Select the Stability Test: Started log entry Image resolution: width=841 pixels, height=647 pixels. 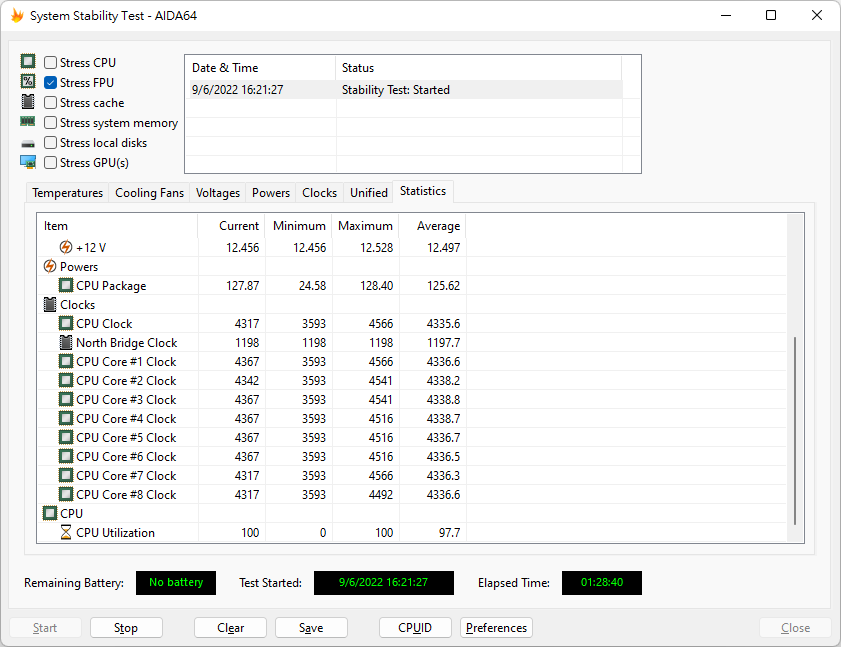point(406,90)
